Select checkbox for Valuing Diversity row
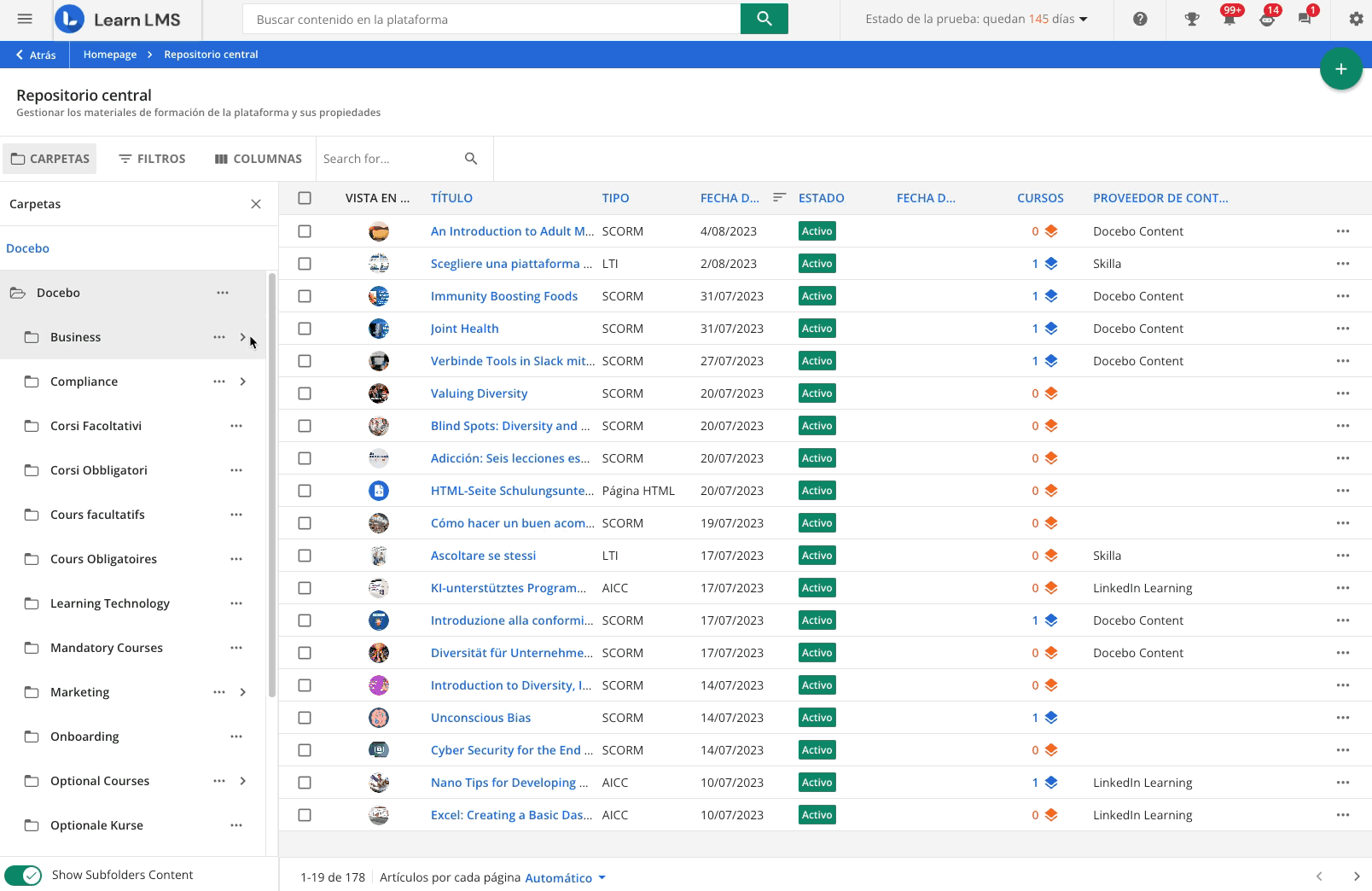The width and height of the screenshot is (1372, 891). 305,393
